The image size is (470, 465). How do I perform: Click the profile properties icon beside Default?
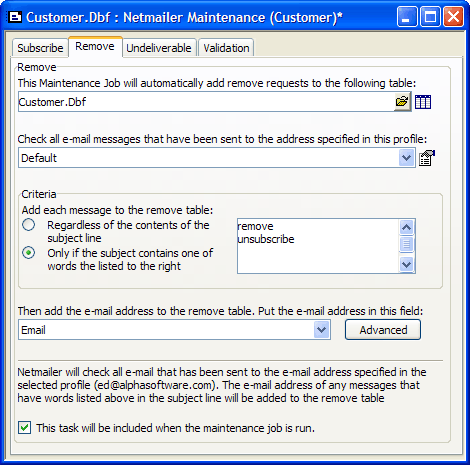point(427,158)
